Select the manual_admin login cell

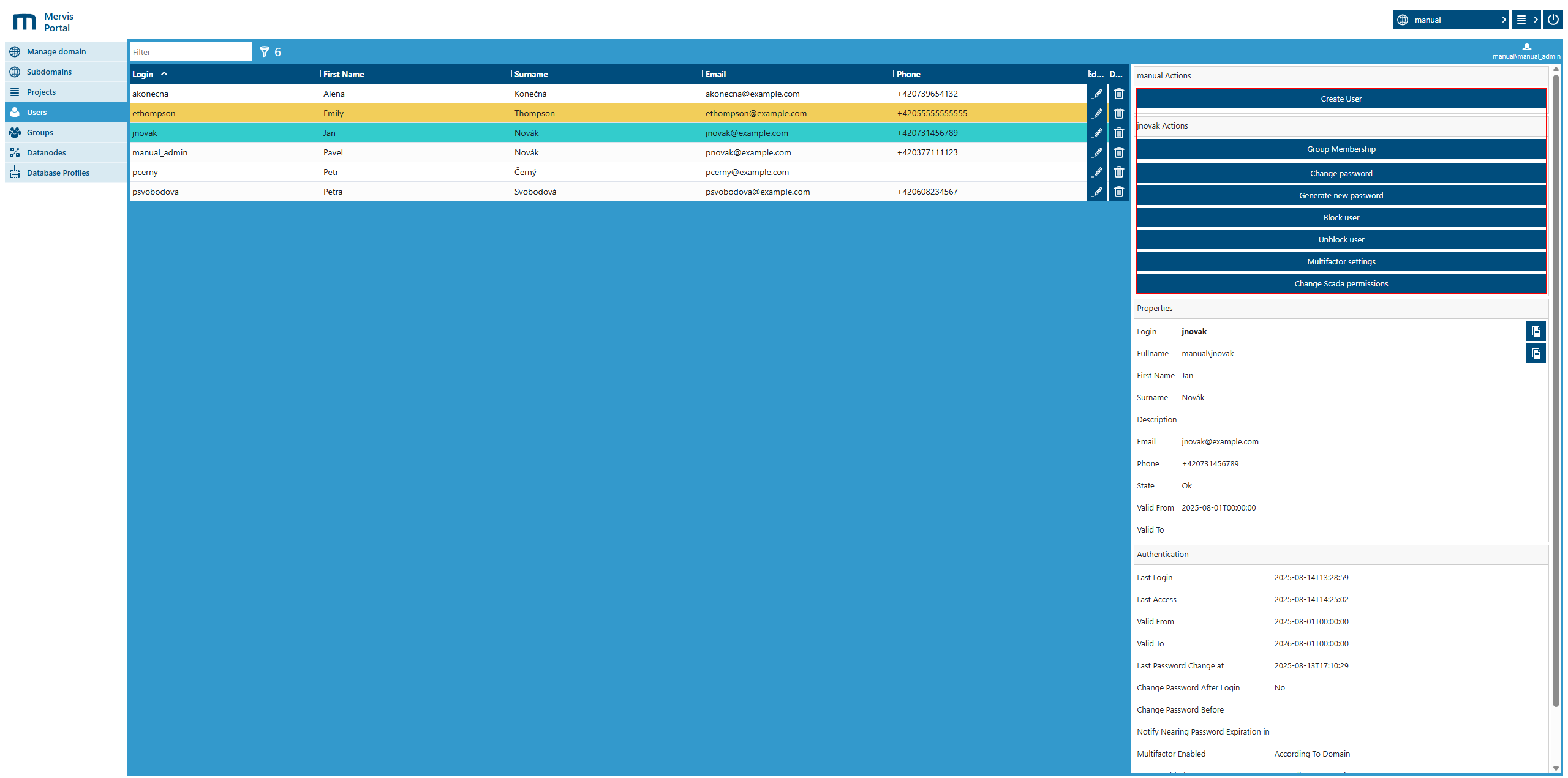click(x=224, y=152)
